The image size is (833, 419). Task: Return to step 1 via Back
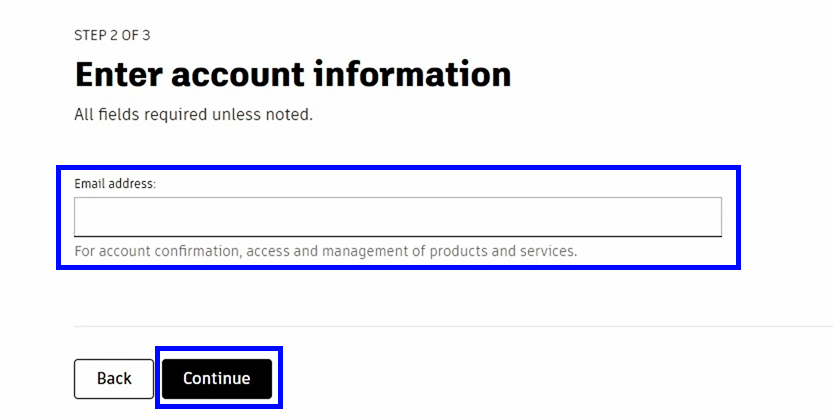(114, 379)
